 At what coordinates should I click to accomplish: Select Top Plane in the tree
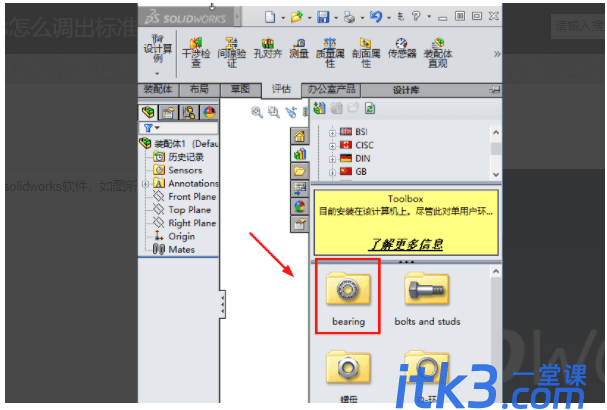point(182,210)
